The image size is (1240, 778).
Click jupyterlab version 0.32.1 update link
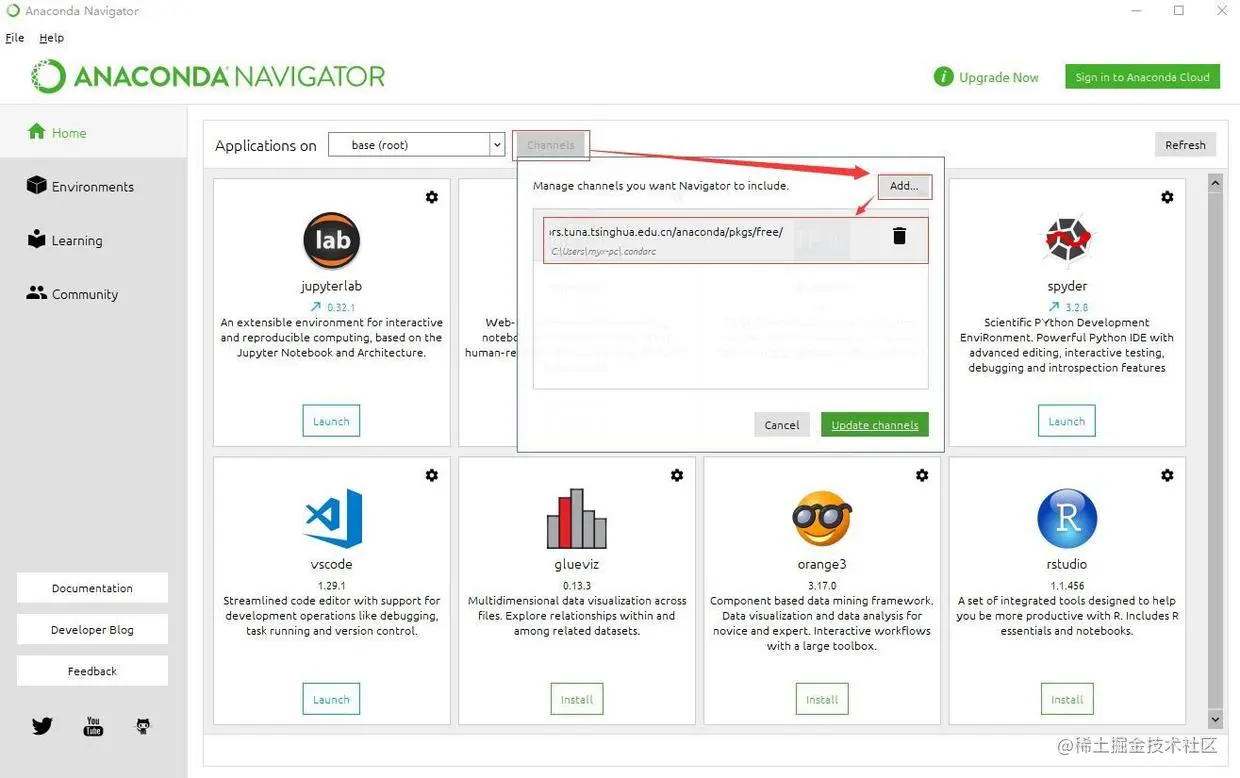(x=332, y=307)
